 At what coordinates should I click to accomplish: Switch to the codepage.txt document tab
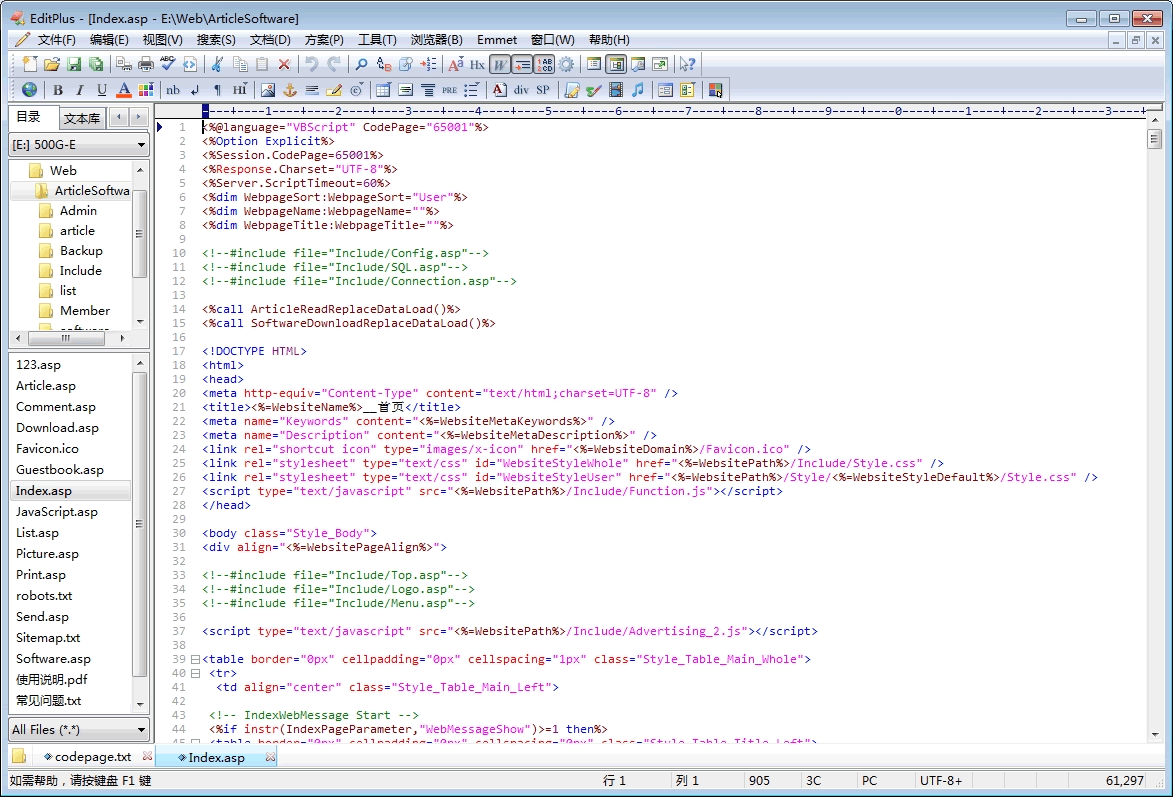tap(92, 757)
